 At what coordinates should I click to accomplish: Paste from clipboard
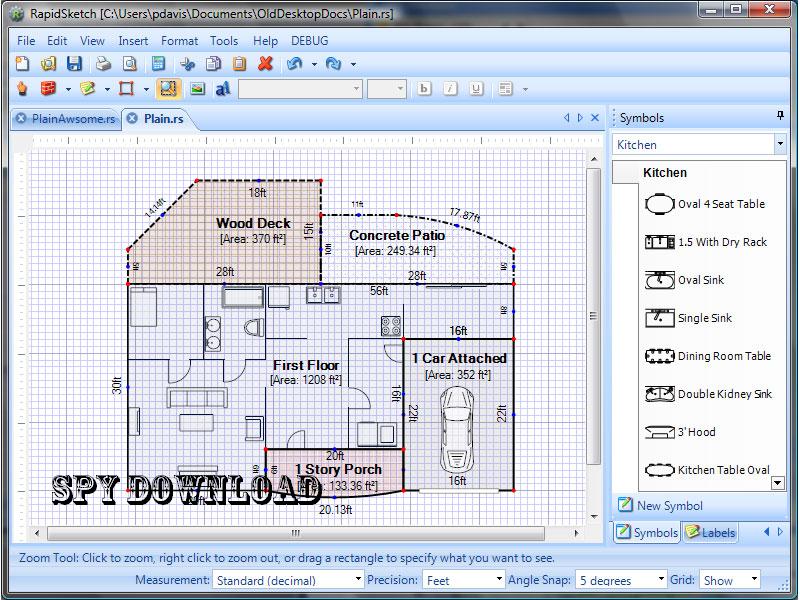pos(239,64)
